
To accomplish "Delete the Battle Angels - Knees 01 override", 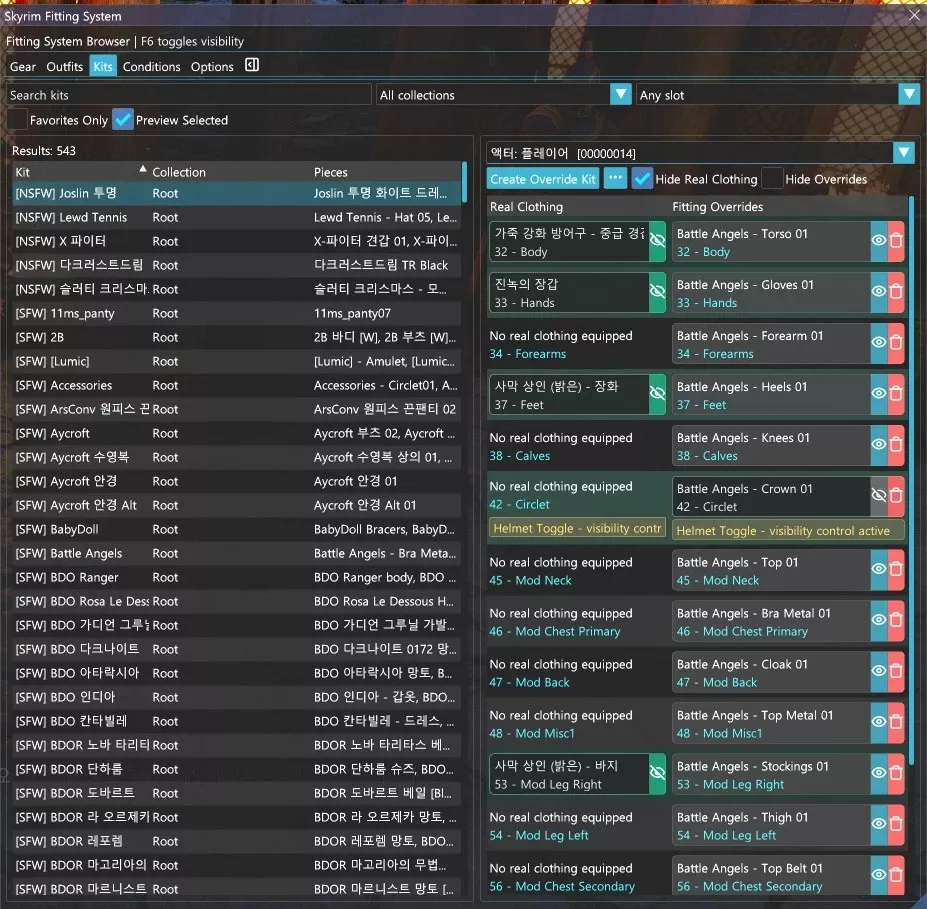I will pos(896,445).
